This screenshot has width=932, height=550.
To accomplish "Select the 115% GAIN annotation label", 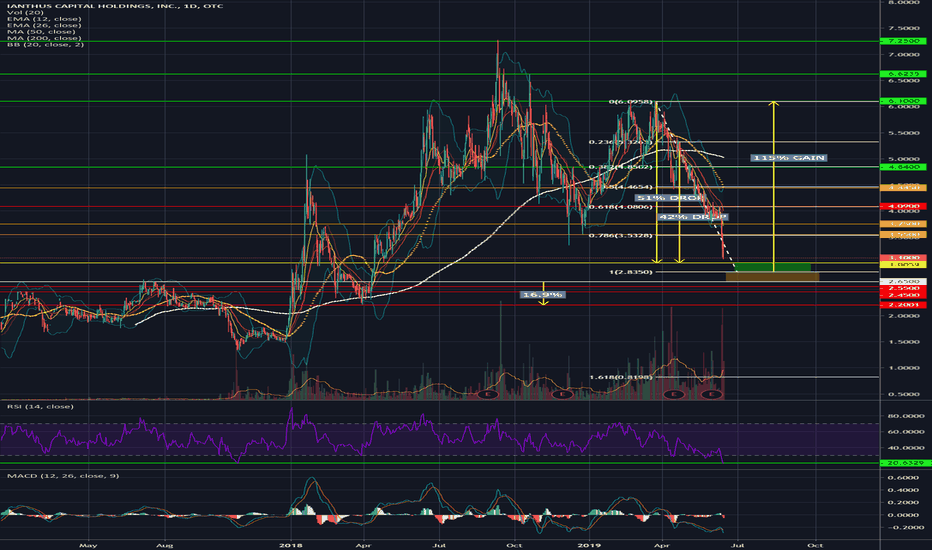I will click(x=788, y=158).
